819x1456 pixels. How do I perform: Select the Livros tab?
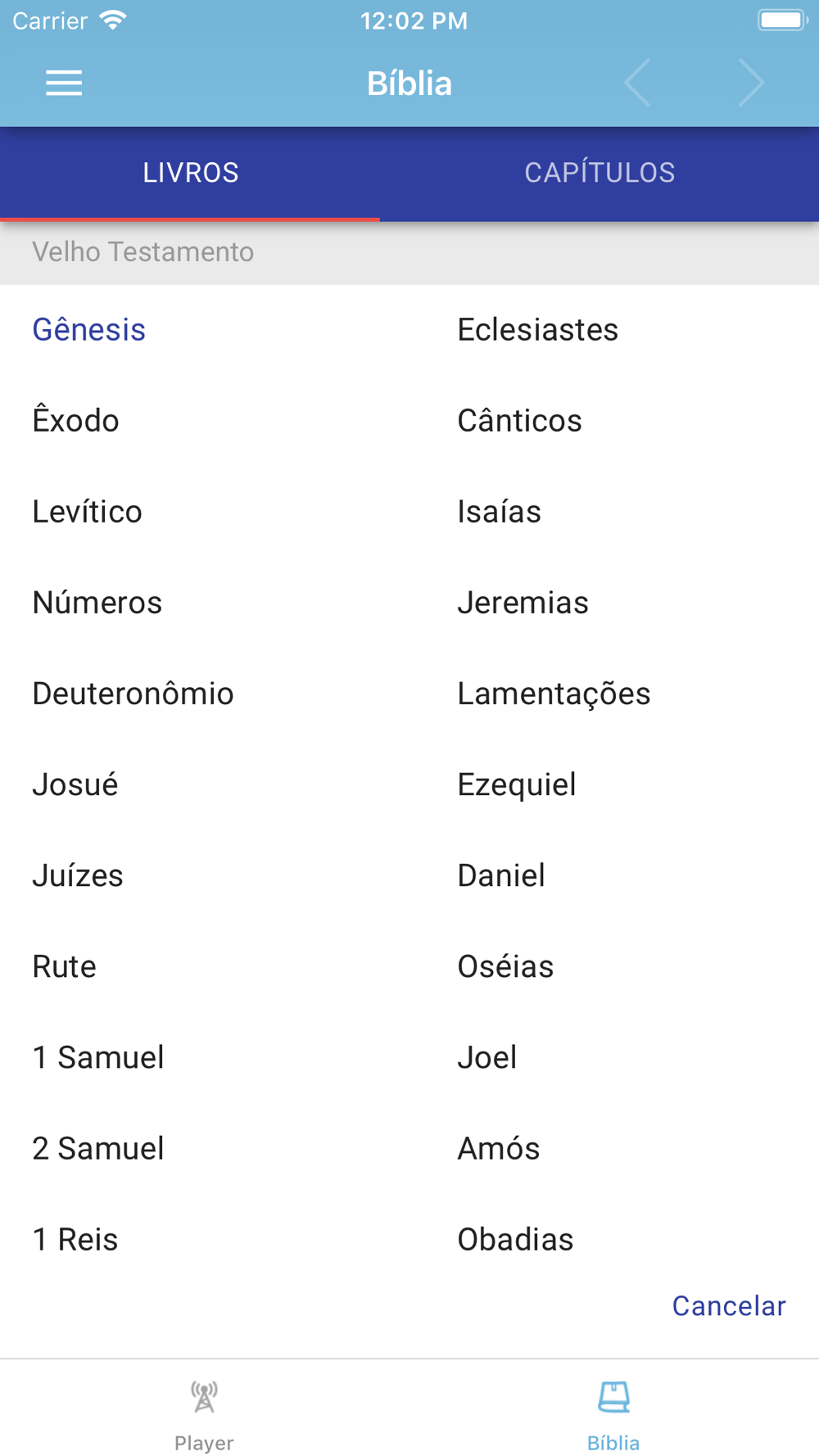click(x=190, y=173)
